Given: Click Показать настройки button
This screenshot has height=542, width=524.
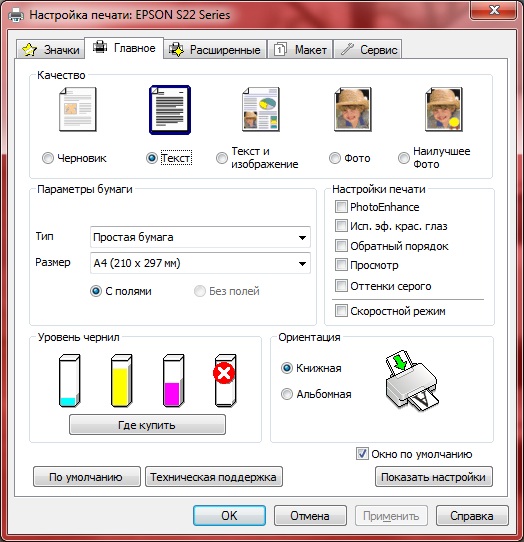Looking at the screenshot, I should pos(434,477).
